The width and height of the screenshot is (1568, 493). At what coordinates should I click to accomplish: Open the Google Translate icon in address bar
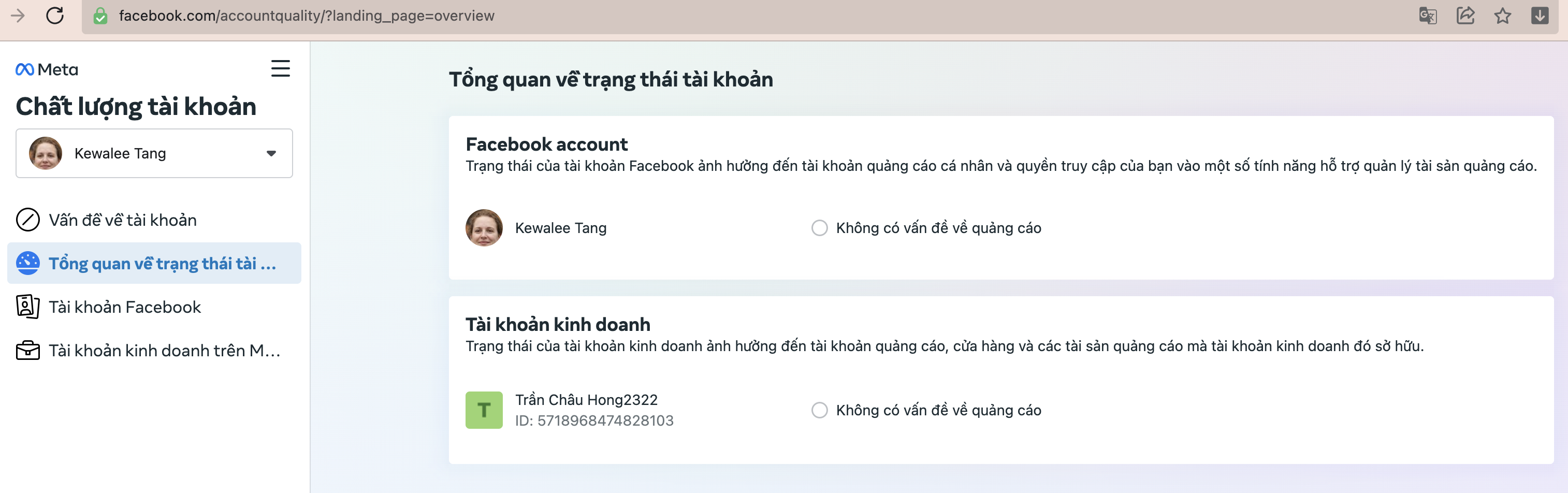coord(1427,15)
